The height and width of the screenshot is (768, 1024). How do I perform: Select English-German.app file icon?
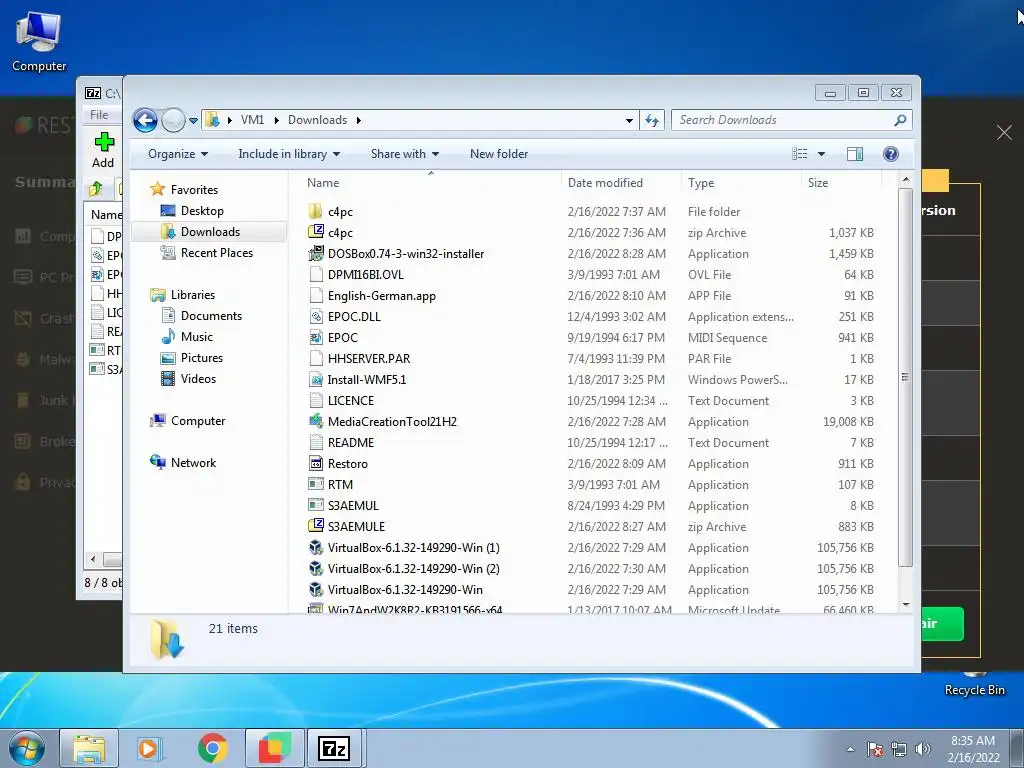[315, 295]
